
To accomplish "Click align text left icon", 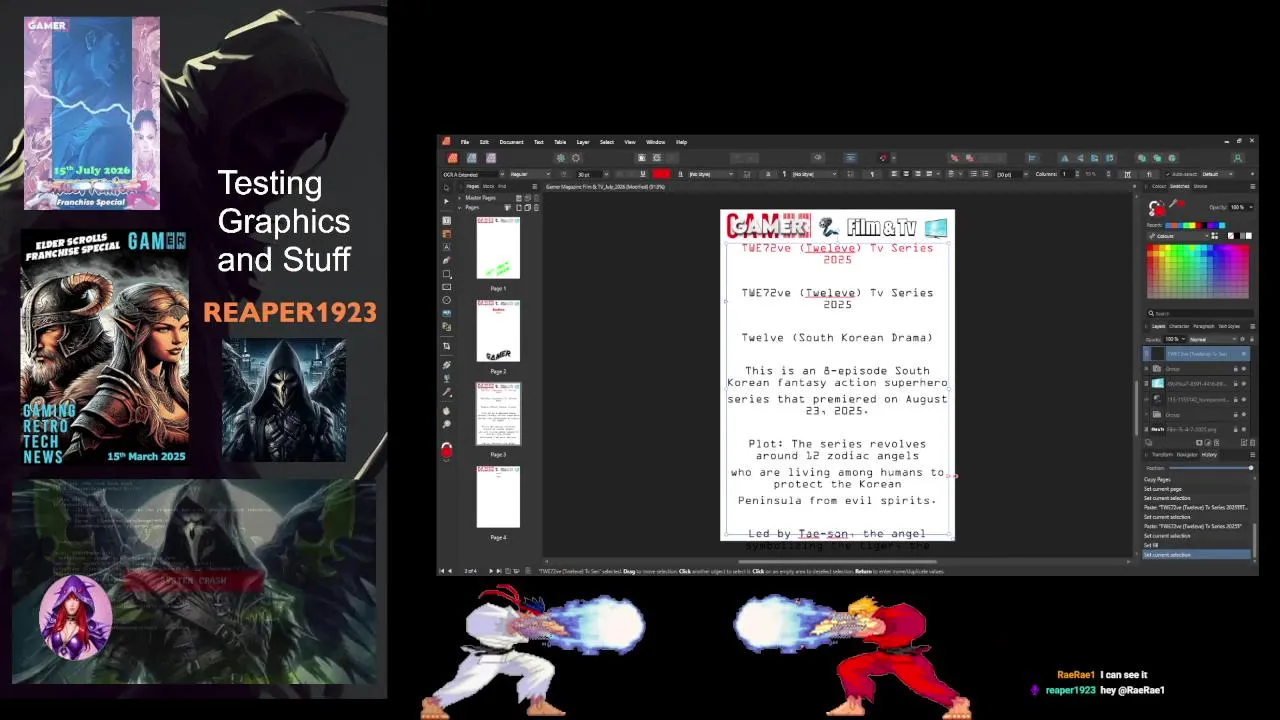I will pyautogui.click(x=894, y=174).
